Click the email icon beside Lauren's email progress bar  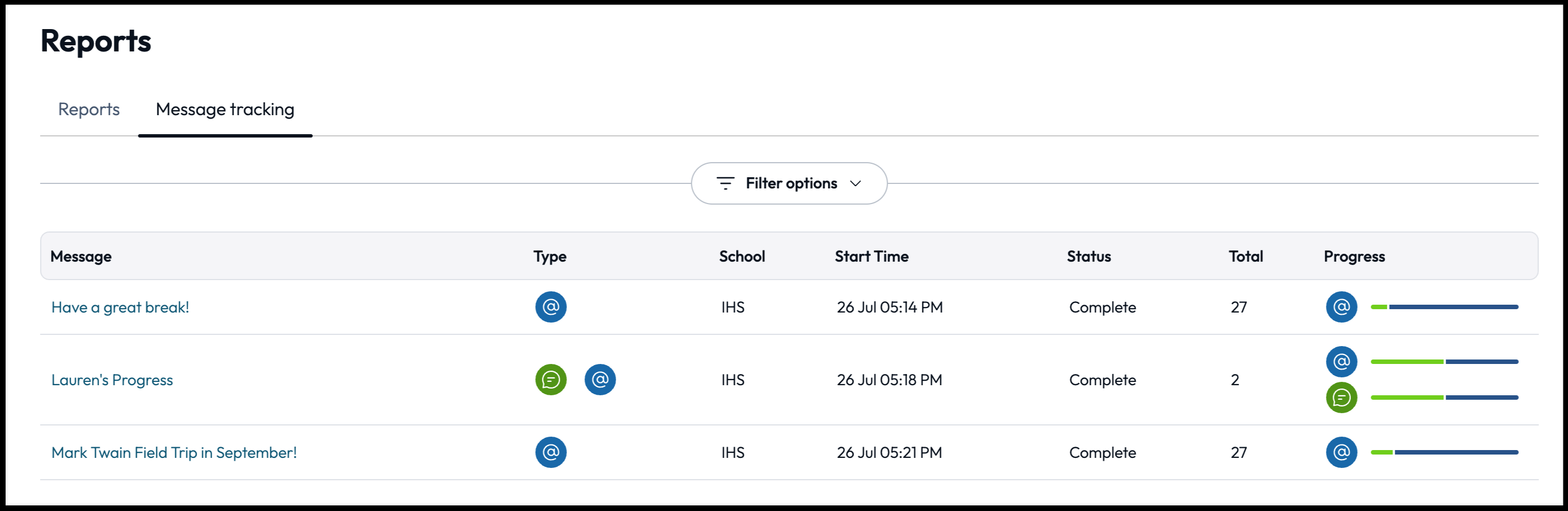pos(1341,361)
